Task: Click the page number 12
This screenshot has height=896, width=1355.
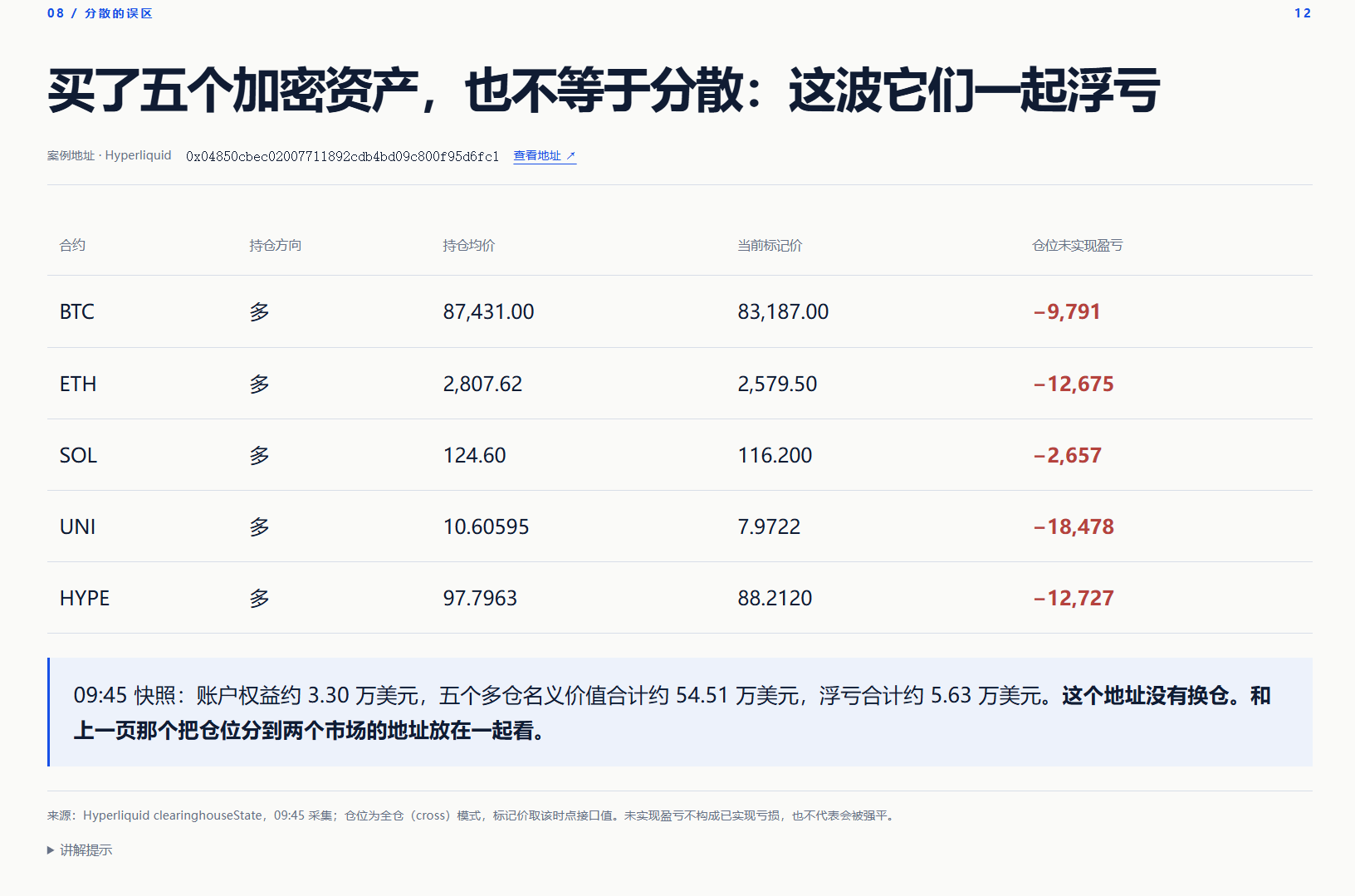Action: coord(1303,13)
